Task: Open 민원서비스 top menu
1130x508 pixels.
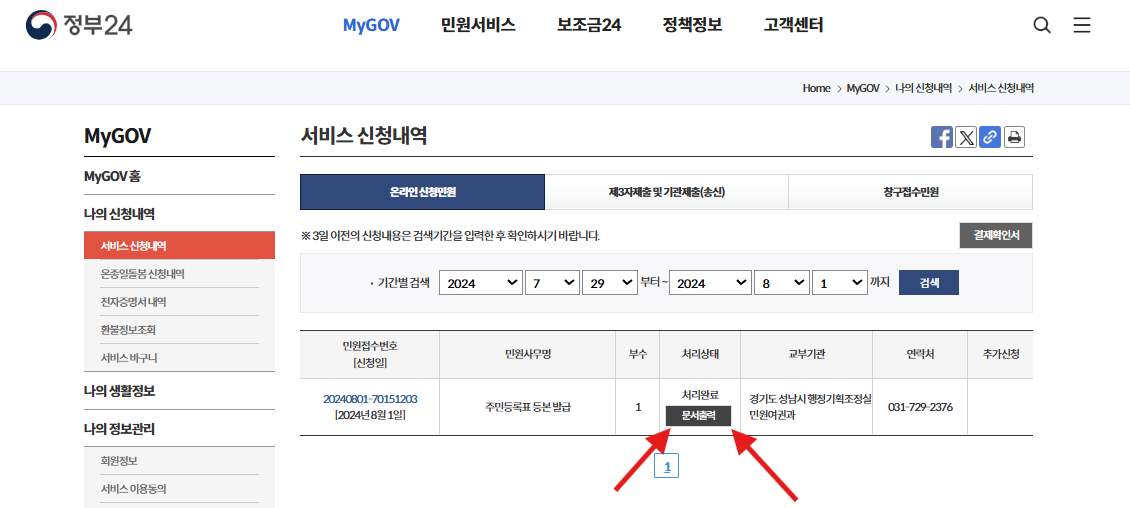Action: tap(479, 26)
